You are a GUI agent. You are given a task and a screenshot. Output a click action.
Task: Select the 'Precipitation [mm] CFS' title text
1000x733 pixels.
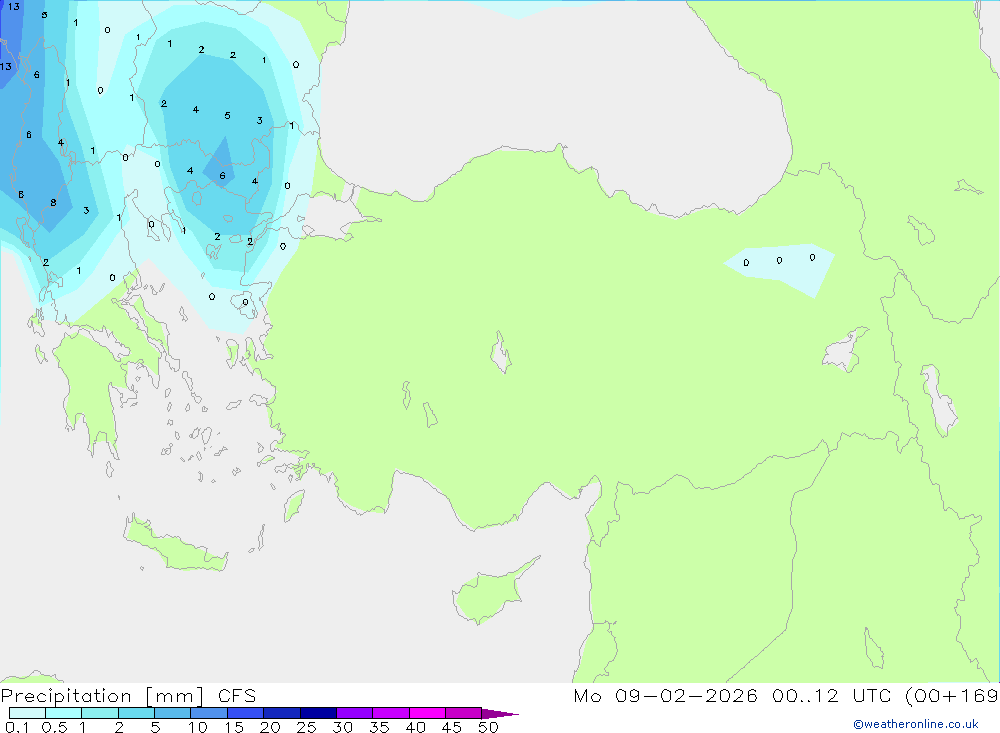point(128,696)
